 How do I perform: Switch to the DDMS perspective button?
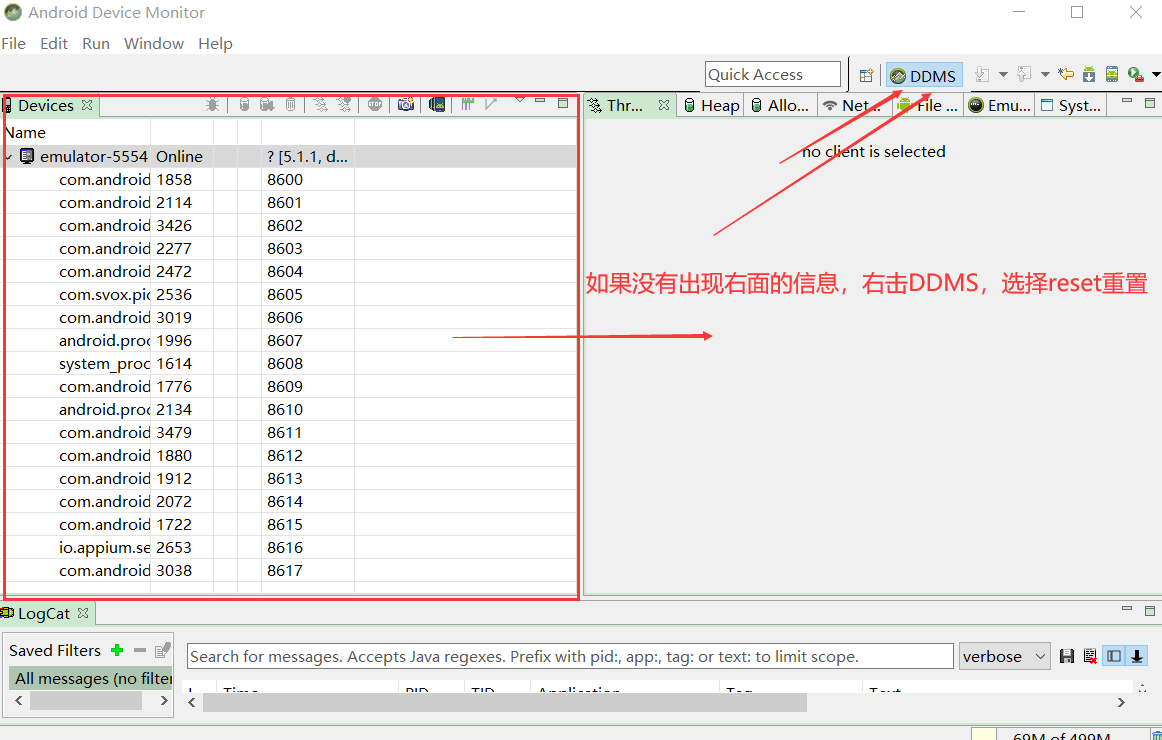point(924,76)
